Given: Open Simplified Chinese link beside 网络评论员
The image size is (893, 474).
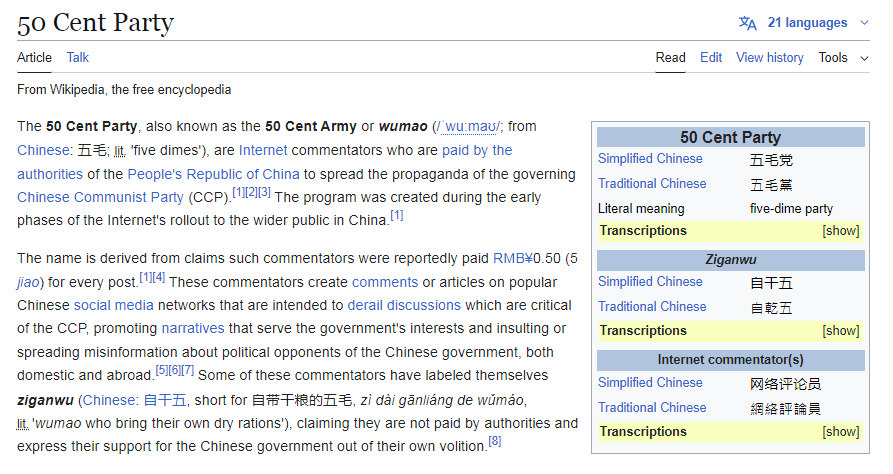Looking at the screenshot, I should 650,383.
